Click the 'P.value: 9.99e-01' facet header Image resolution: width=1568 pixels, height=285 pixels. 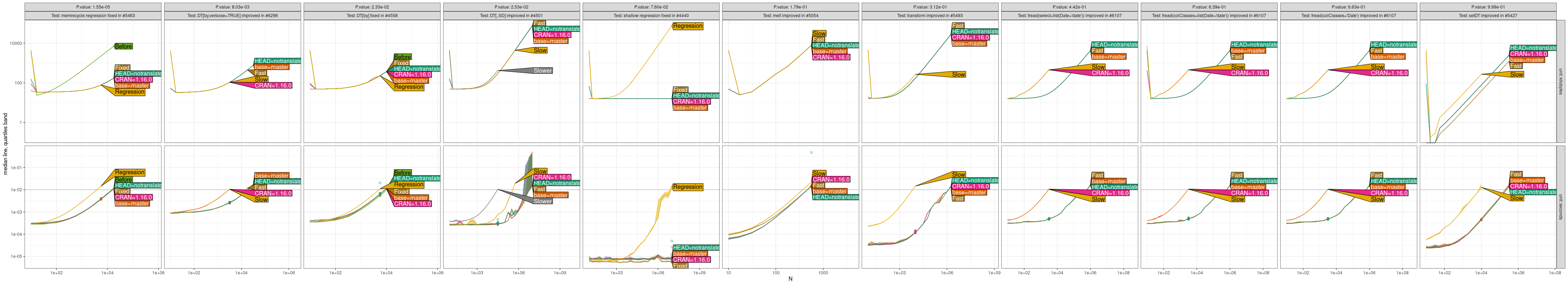(x=1488, y=7)
